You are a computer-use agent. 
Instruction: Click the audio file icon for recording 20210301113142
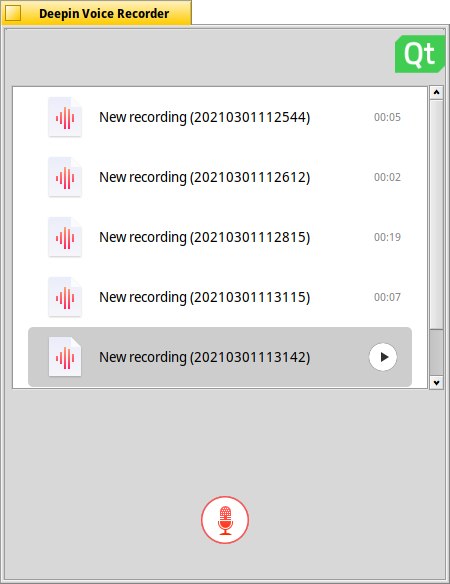(x=65, y=357)
